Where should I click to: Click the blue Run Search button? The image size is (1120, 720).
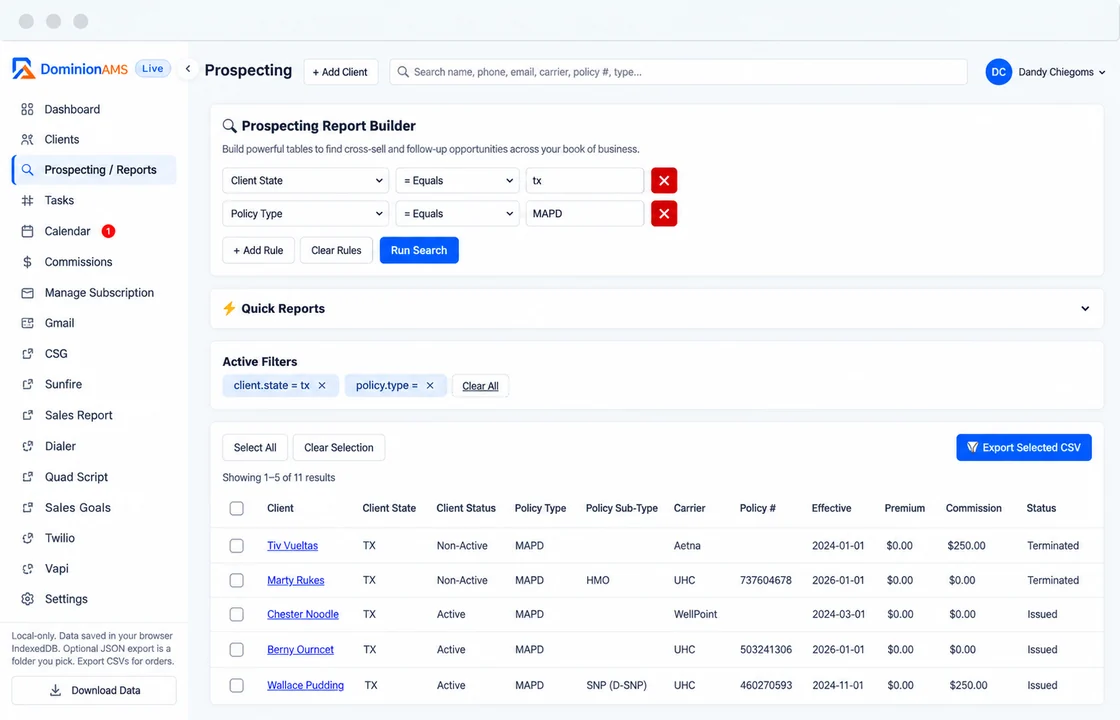pyautogui.click(x=419, y=251)
